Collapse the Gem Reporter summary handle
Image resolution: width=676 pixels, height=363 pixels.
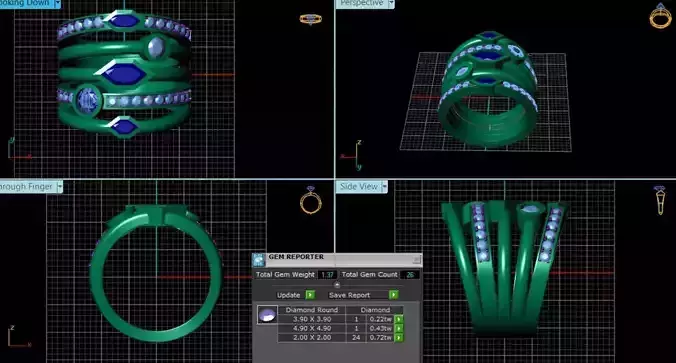coord(337,285)
